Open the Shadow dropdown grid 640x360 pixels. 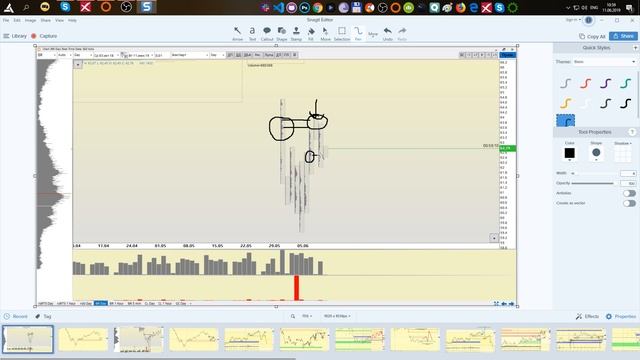[622, 154]
